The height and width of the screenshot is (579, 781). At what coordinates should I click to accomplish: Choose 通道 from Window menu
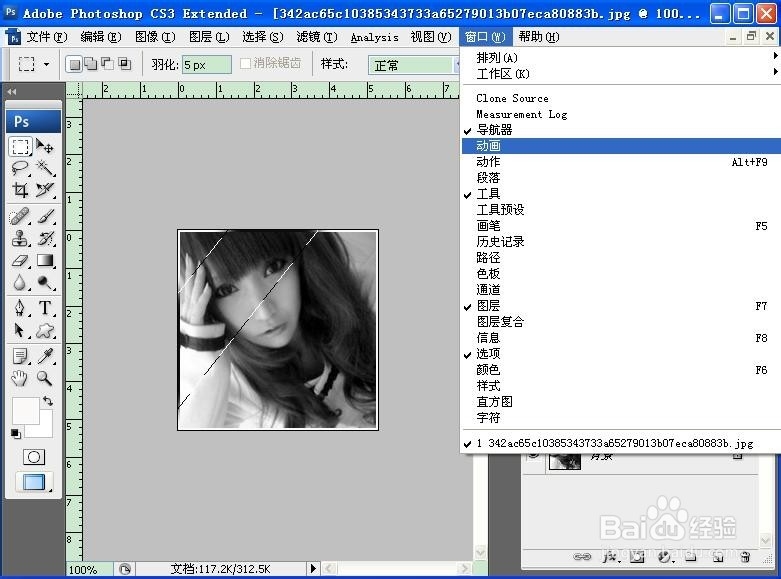pos(621,290)
